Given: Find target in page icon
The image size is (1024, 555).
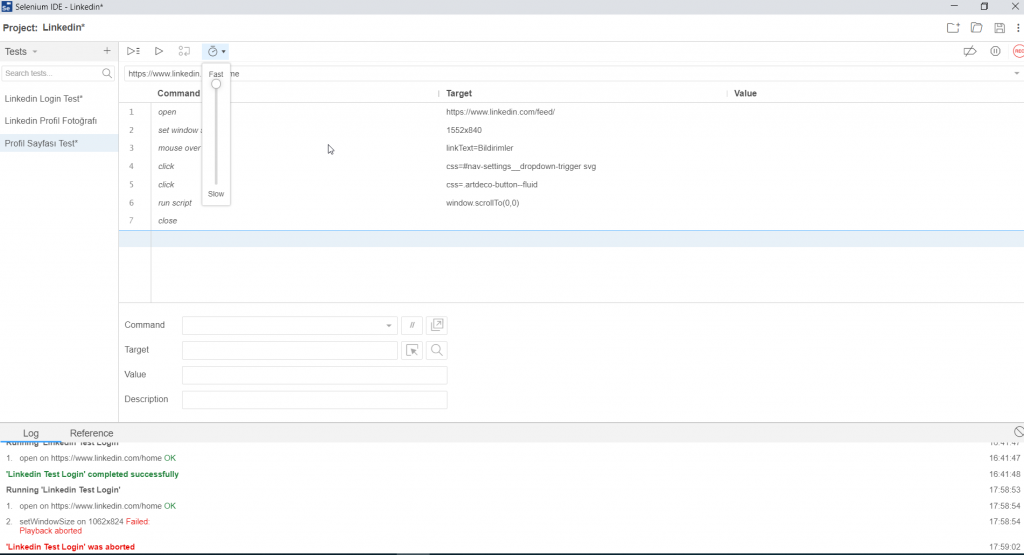Looking at the screenshot, I should point(437,351).
